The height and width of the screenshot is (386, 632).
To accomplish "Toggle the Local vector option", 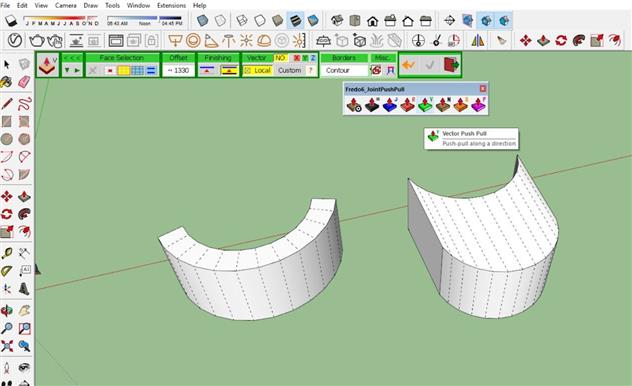I will 258,70.
